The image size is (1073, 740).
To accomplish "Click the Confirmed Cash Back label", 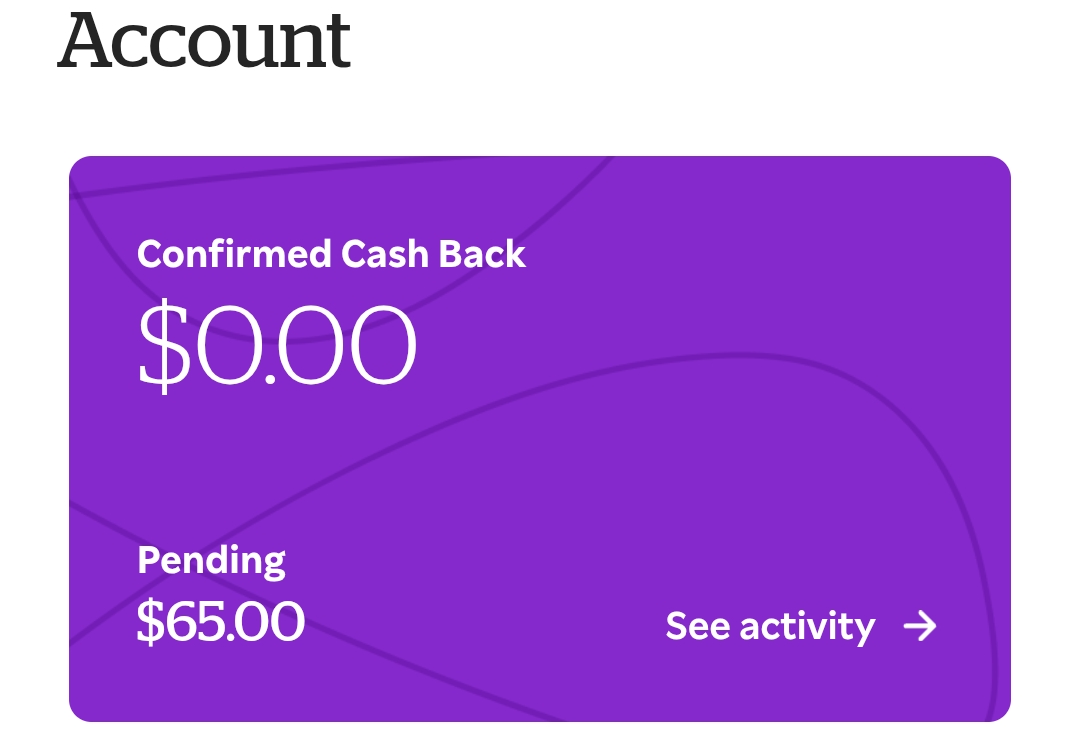I will (331, 254).
